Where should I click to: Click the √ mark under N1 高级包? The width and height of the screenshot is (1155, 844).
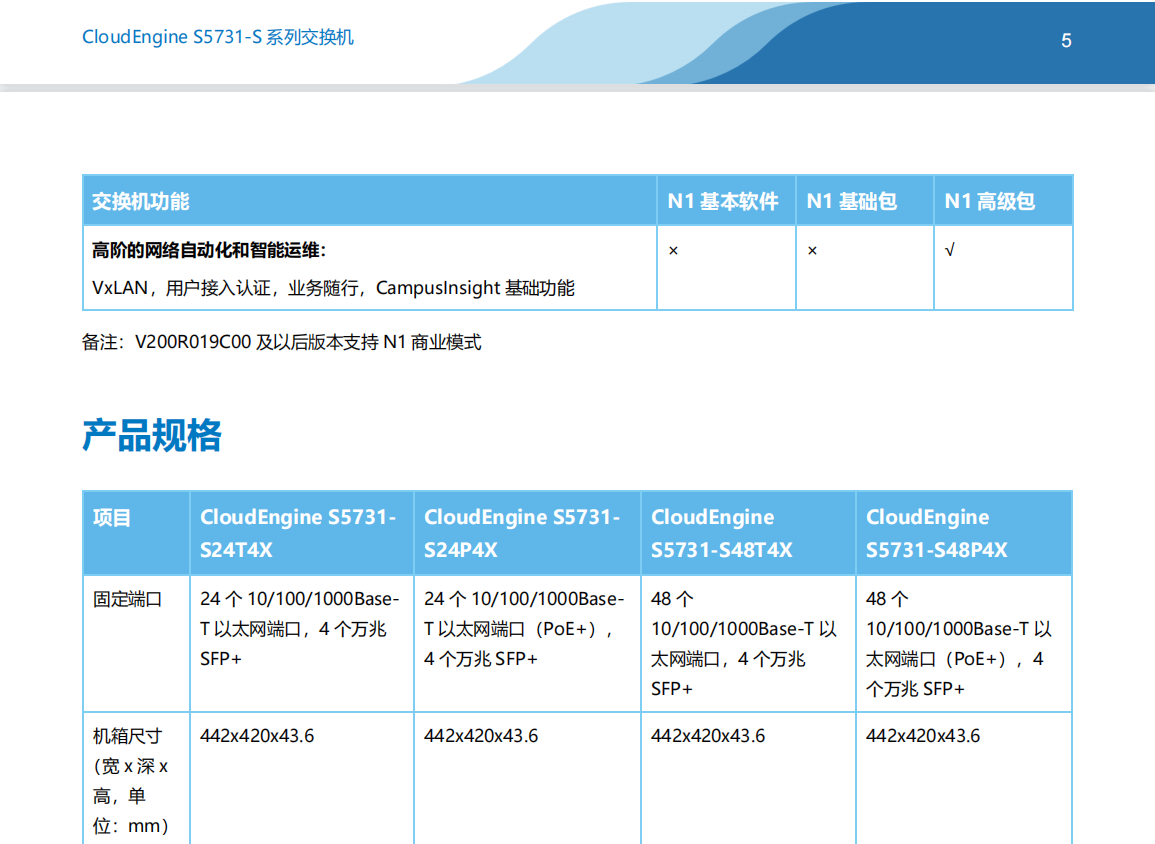949,250
